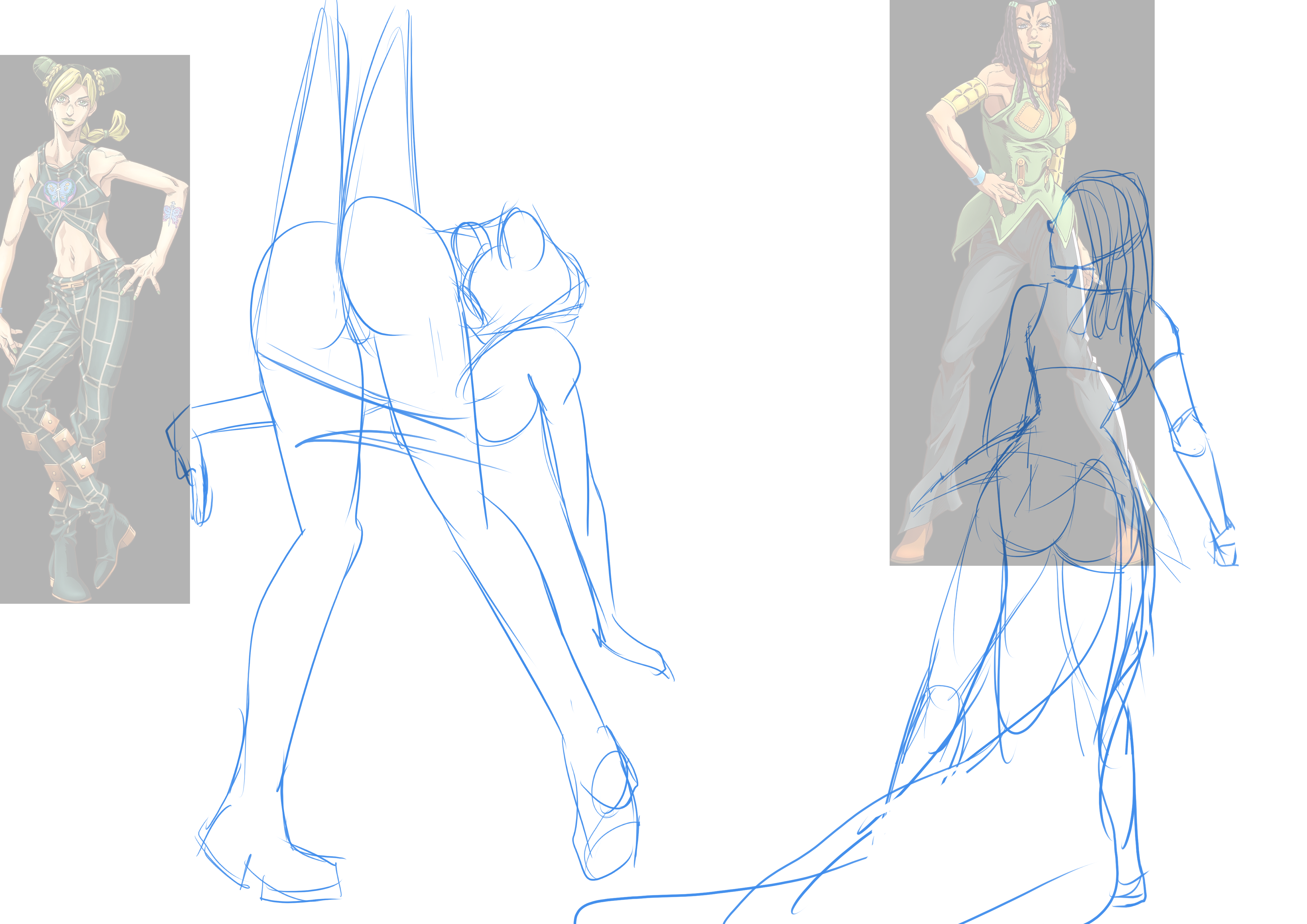Select the left reference image of the blonde character
The height and width of the screenshot is (924, 1307).
pos(95,329)
